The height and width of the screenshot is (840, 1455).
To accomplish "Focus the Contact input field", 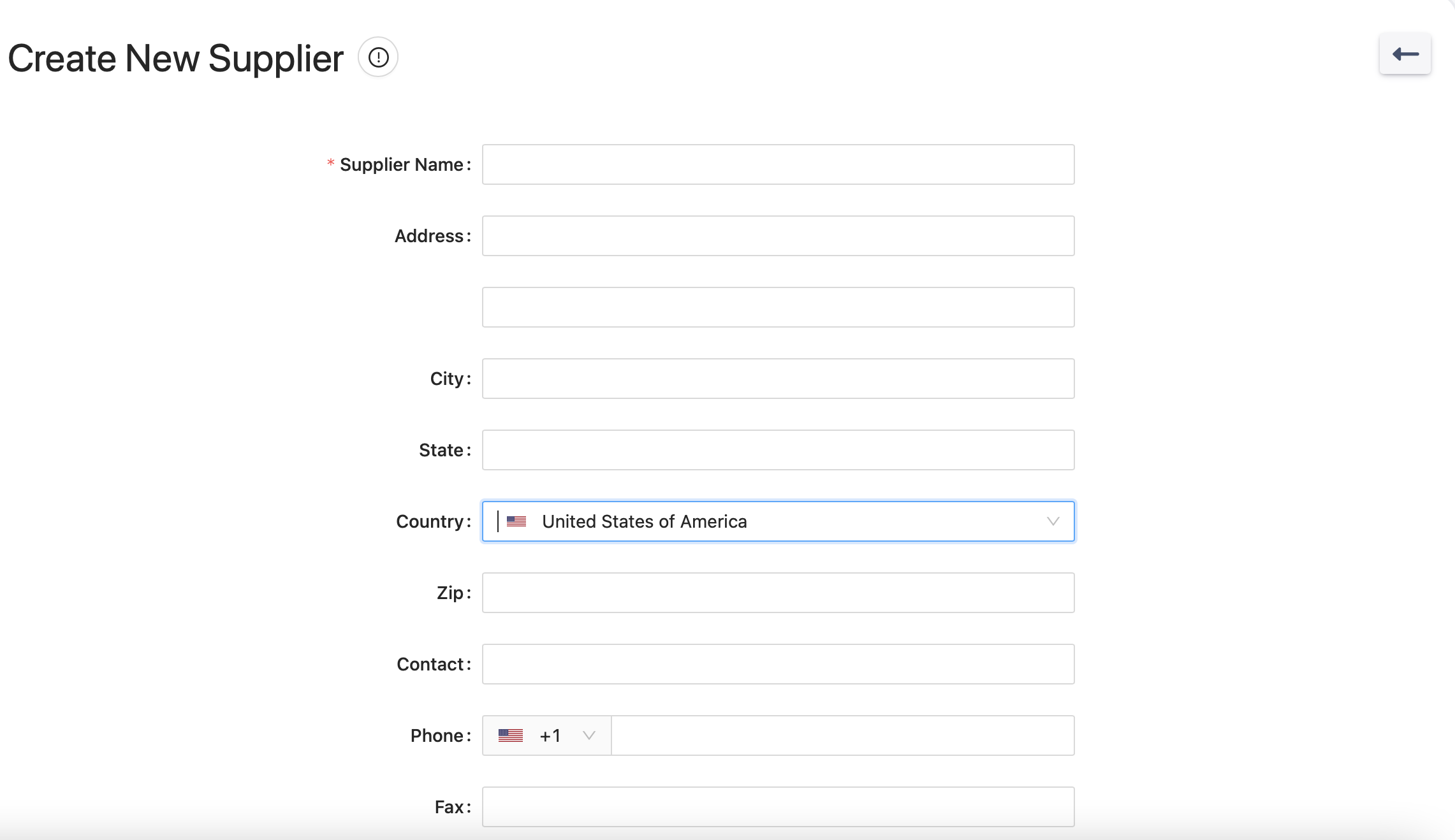I will click(778, 664).
